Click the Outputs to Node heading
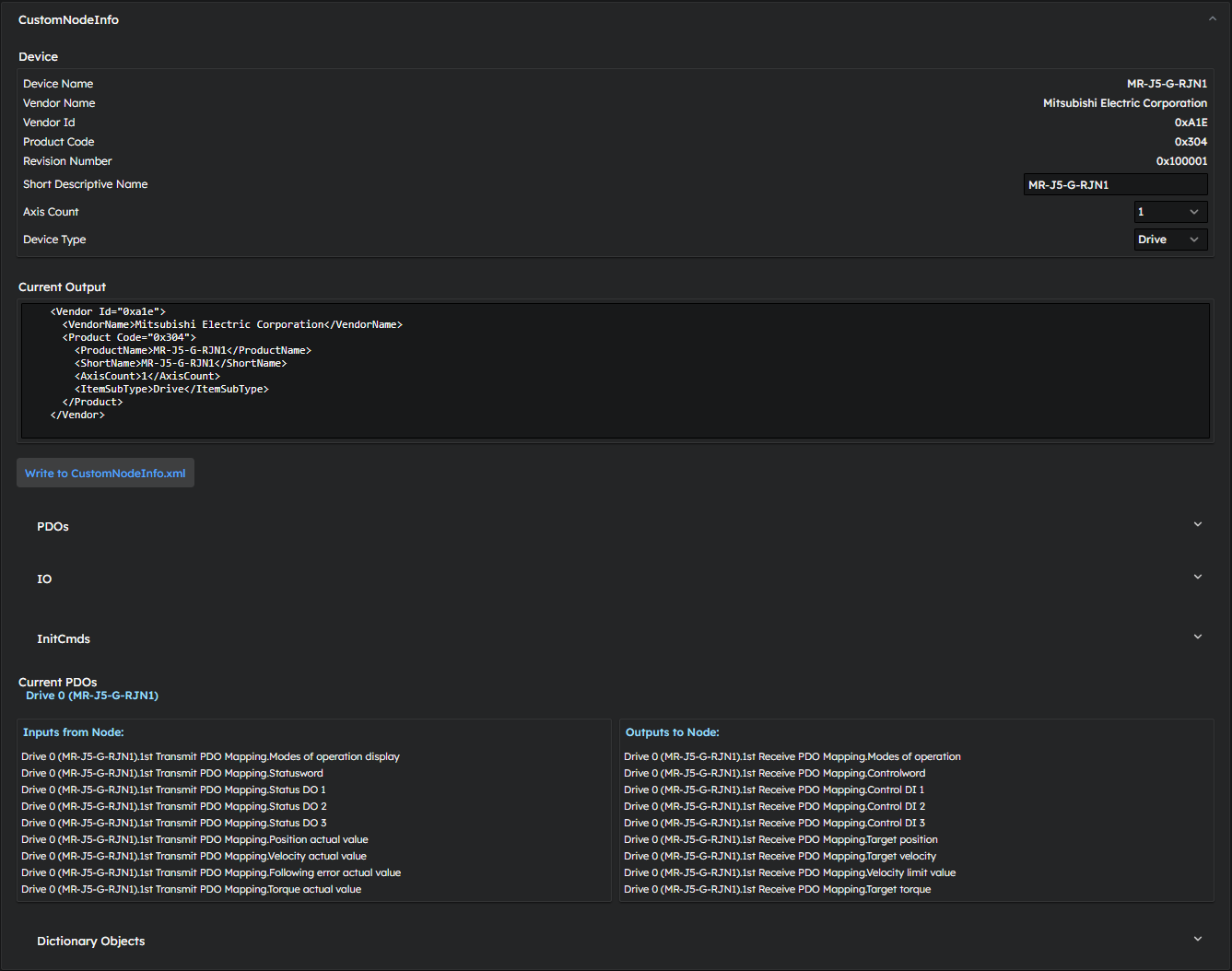 click(x=673, y=732)
